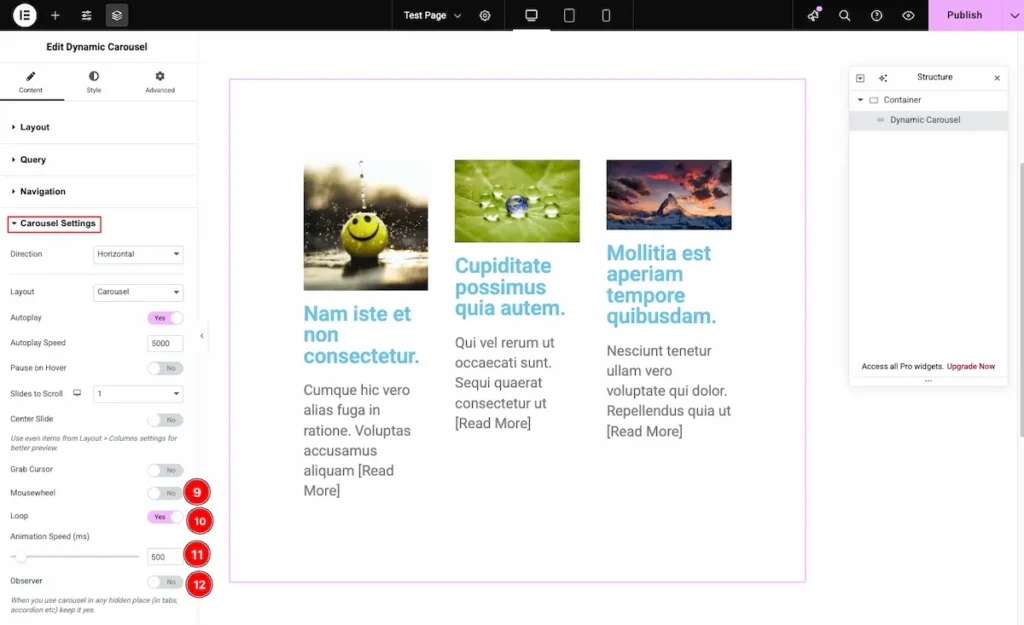1024x625 pixels.
Task: Switch to the Style tab
Action: click(94, 82)
